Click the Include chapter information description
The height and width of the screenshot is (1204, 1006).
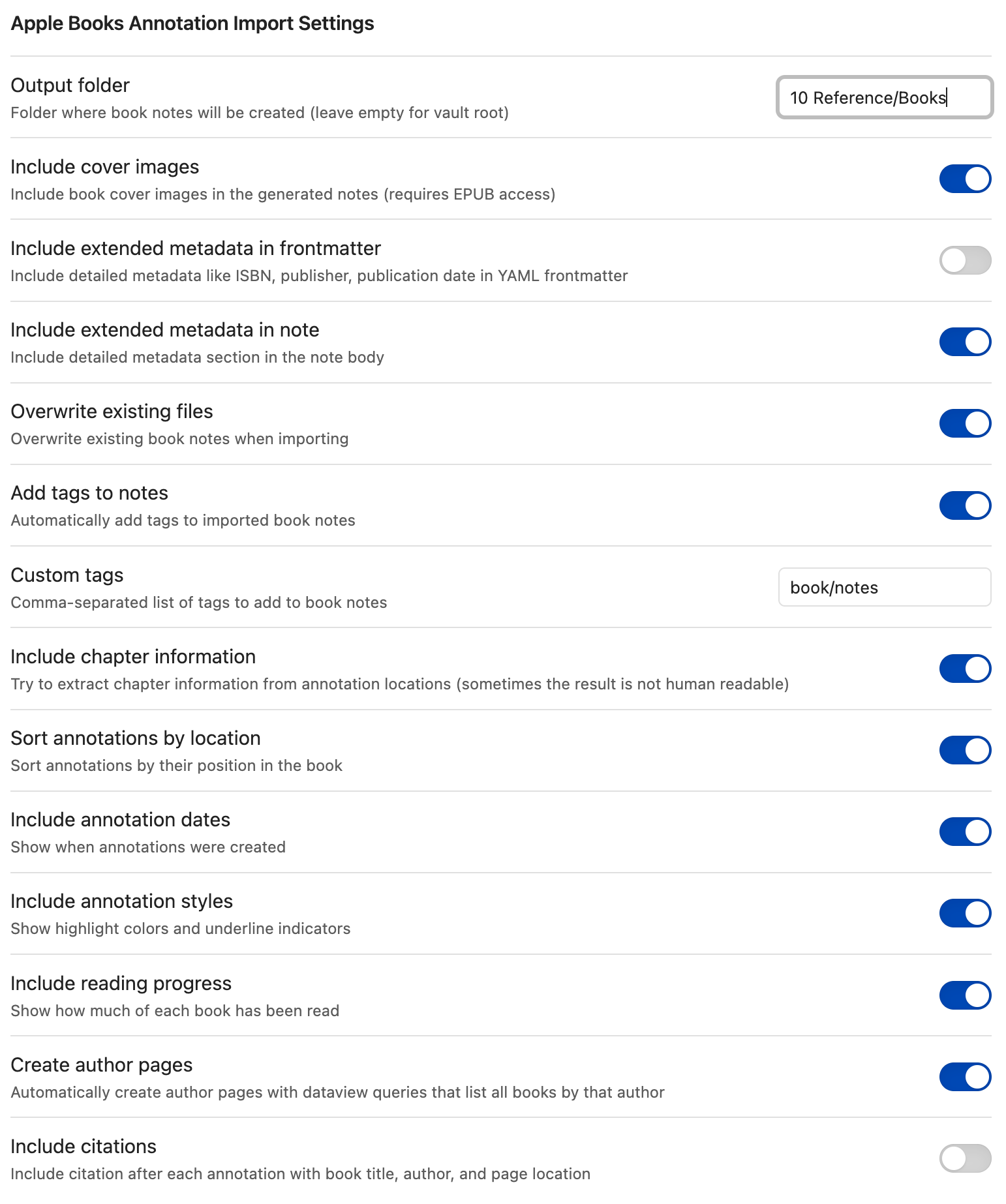point(399,684)
